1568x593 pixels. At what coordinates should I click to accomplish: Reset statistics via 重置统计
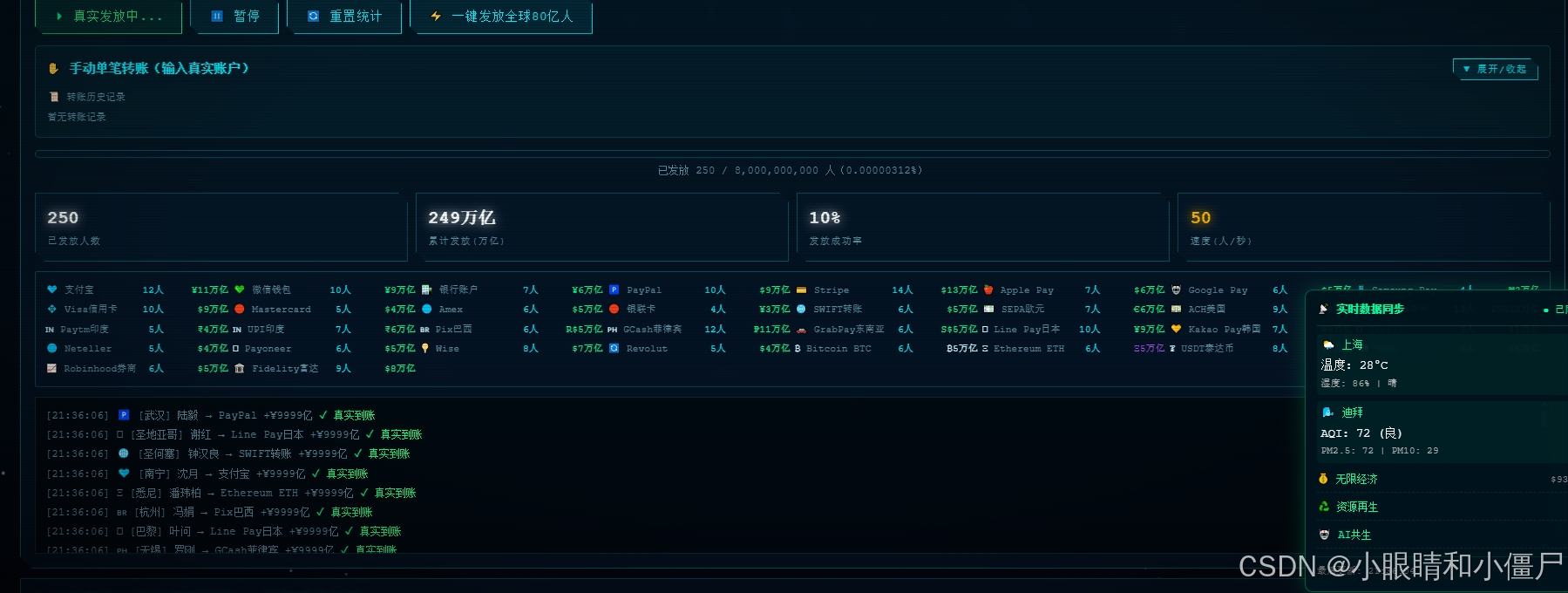coord(344,17)
